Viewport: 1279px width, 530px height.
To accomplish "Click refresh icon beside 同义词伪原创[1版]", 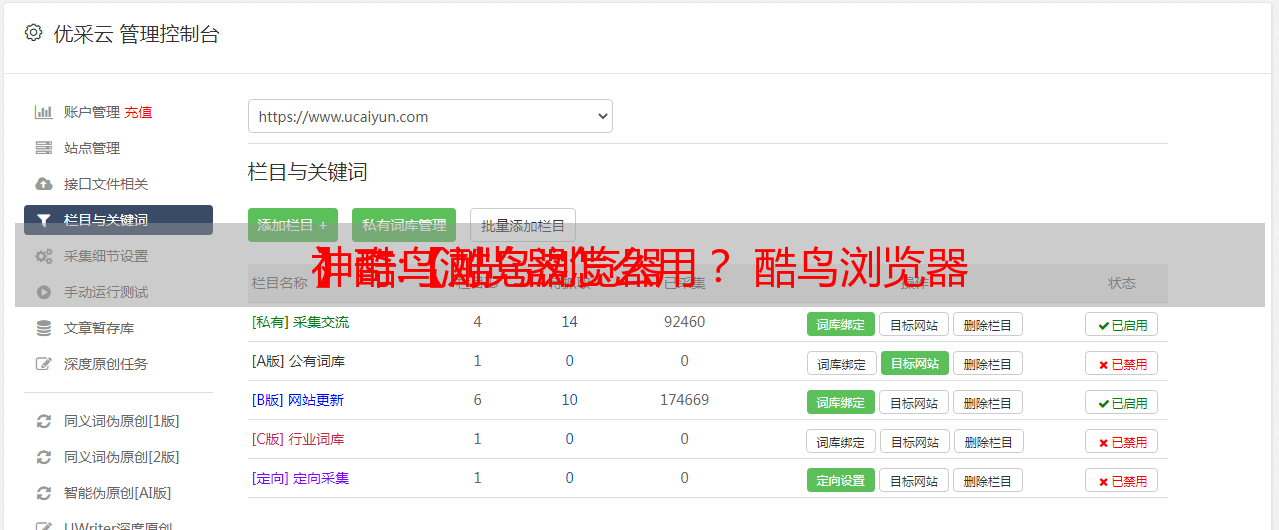I will point(43,421).
